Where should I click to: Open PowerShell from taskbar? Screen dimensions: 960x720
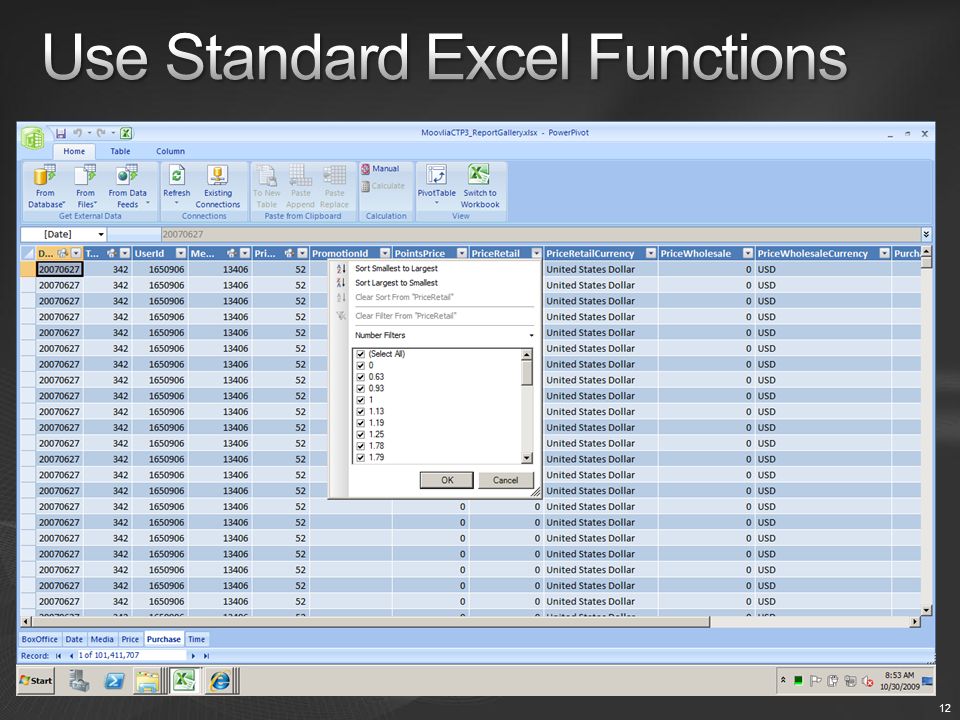click(114, 681)
